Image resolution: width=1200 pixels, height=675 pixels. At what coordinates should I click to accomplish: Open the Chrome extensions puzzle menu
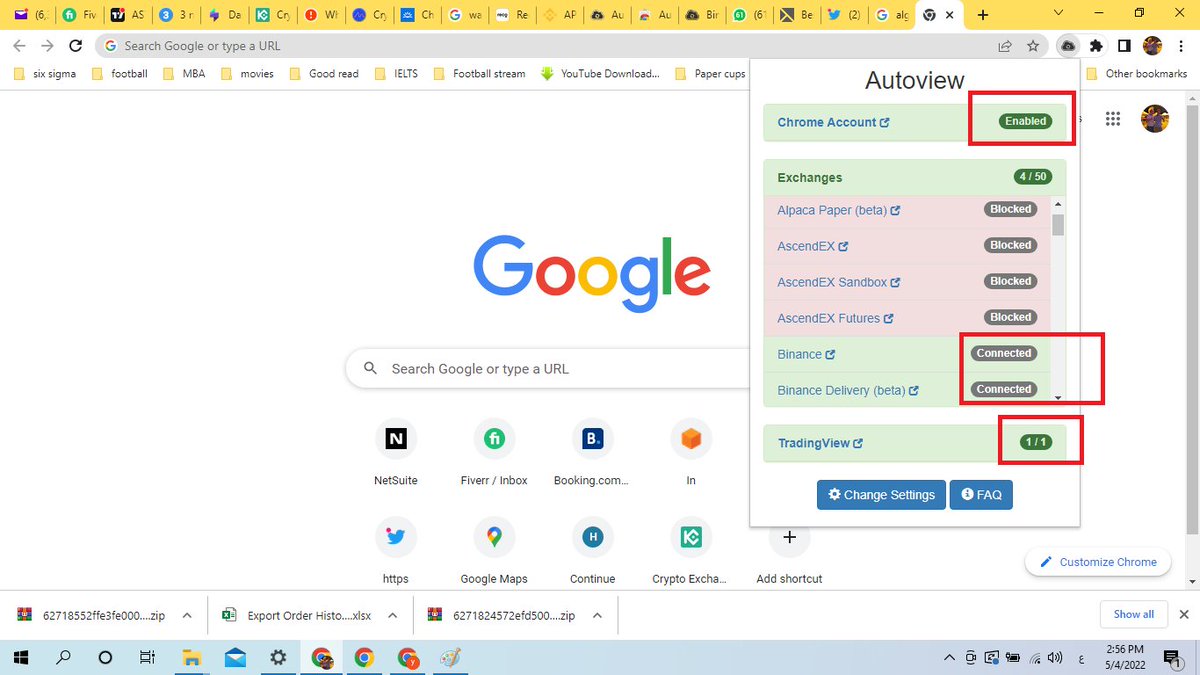(1097, 46)
